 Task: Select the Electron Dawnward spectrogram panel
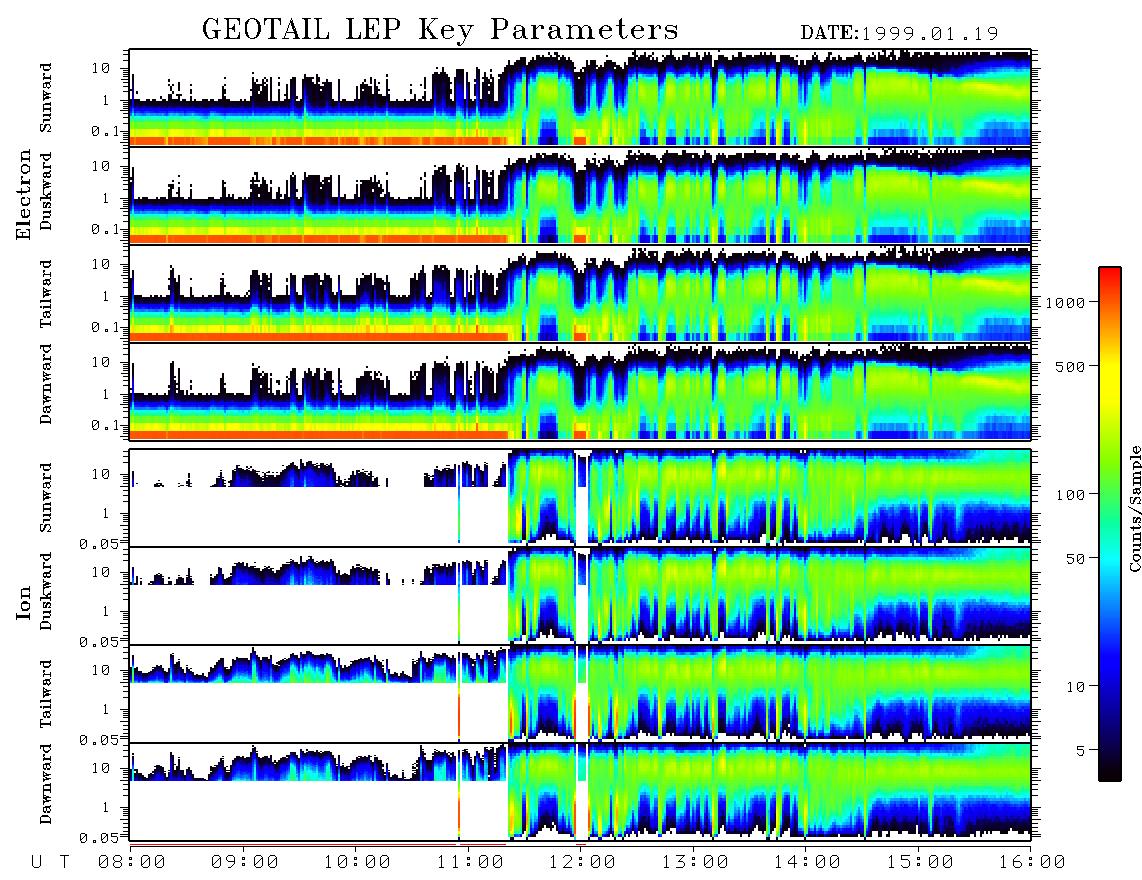coord(580,391)
